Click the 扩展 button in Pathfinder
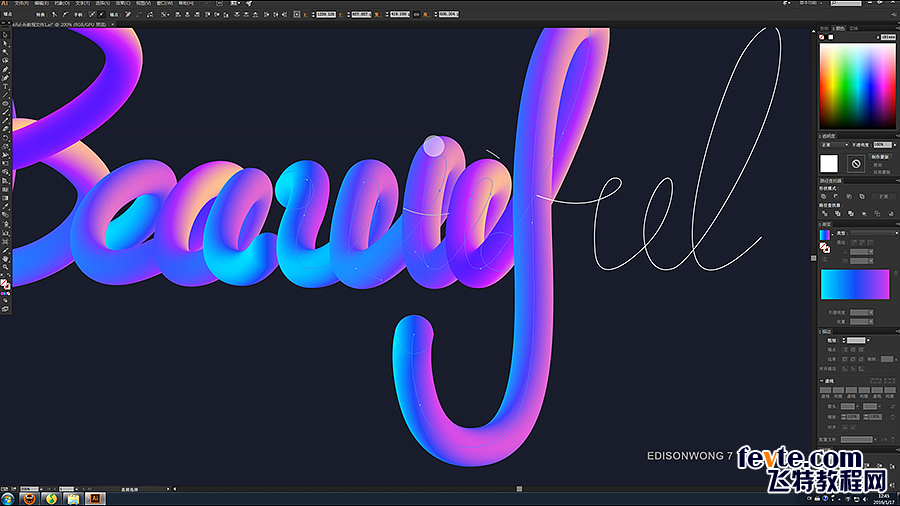900x506 pixels. 883,196
